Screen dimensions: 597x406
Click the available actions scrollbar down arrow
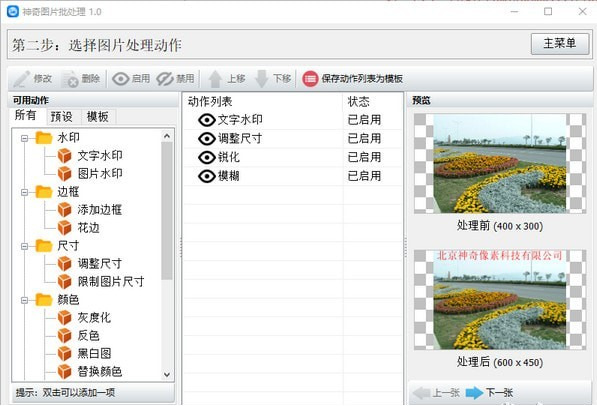(167, 375)
